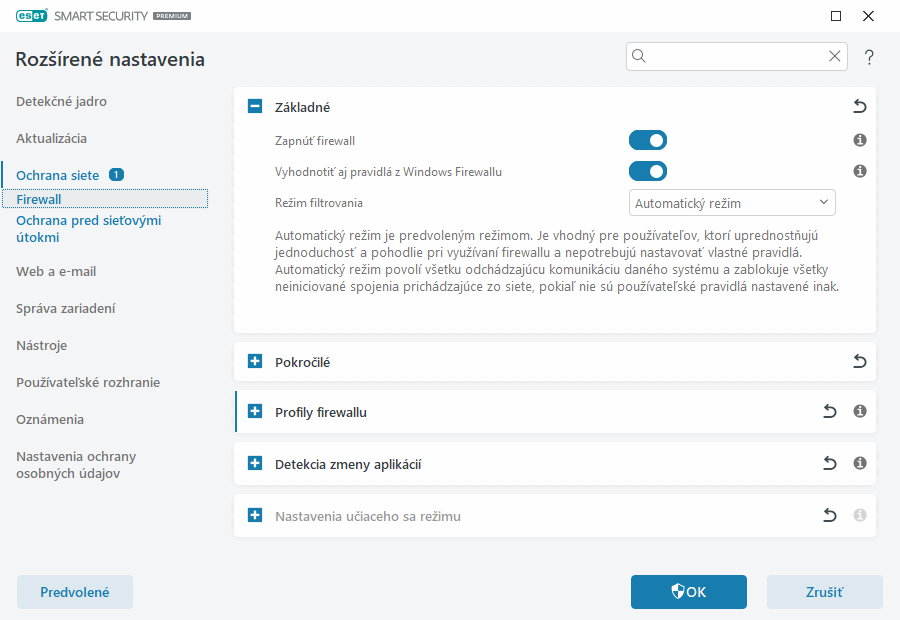Open help via the question mark icon
Screen dimensions: 900x620
[868, 56]
